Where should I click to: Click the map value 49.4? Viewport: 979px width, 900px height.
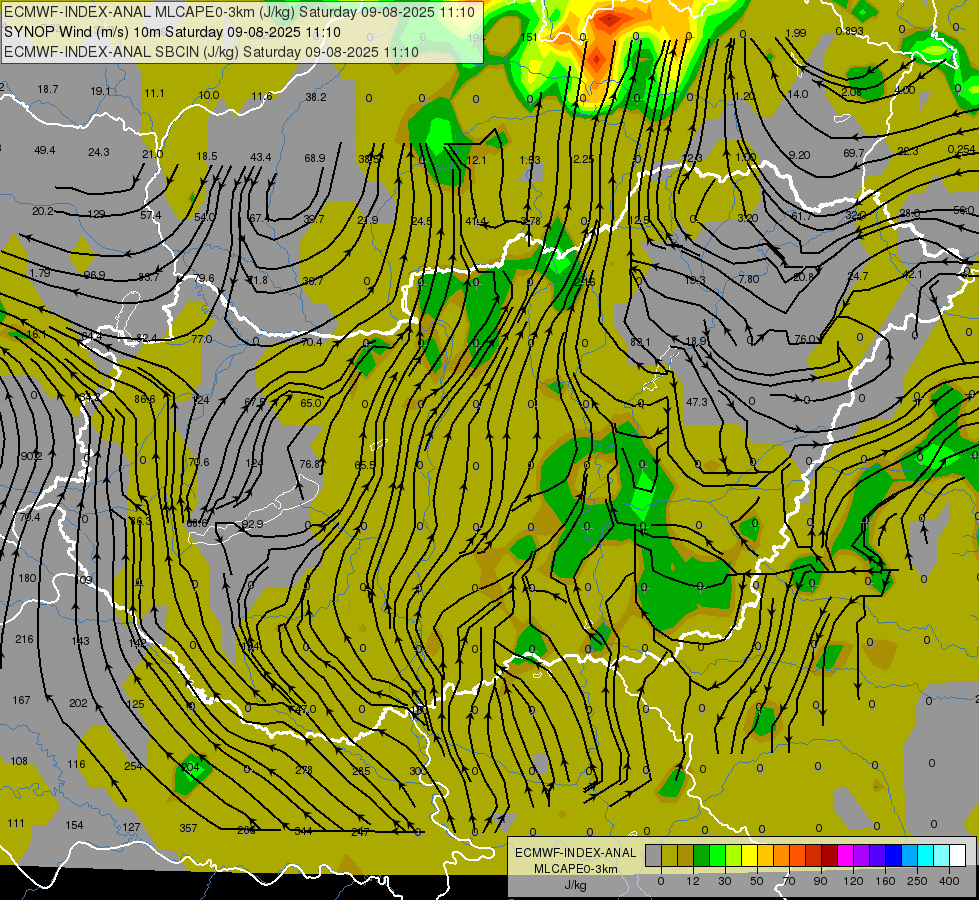tap(44, 150)
